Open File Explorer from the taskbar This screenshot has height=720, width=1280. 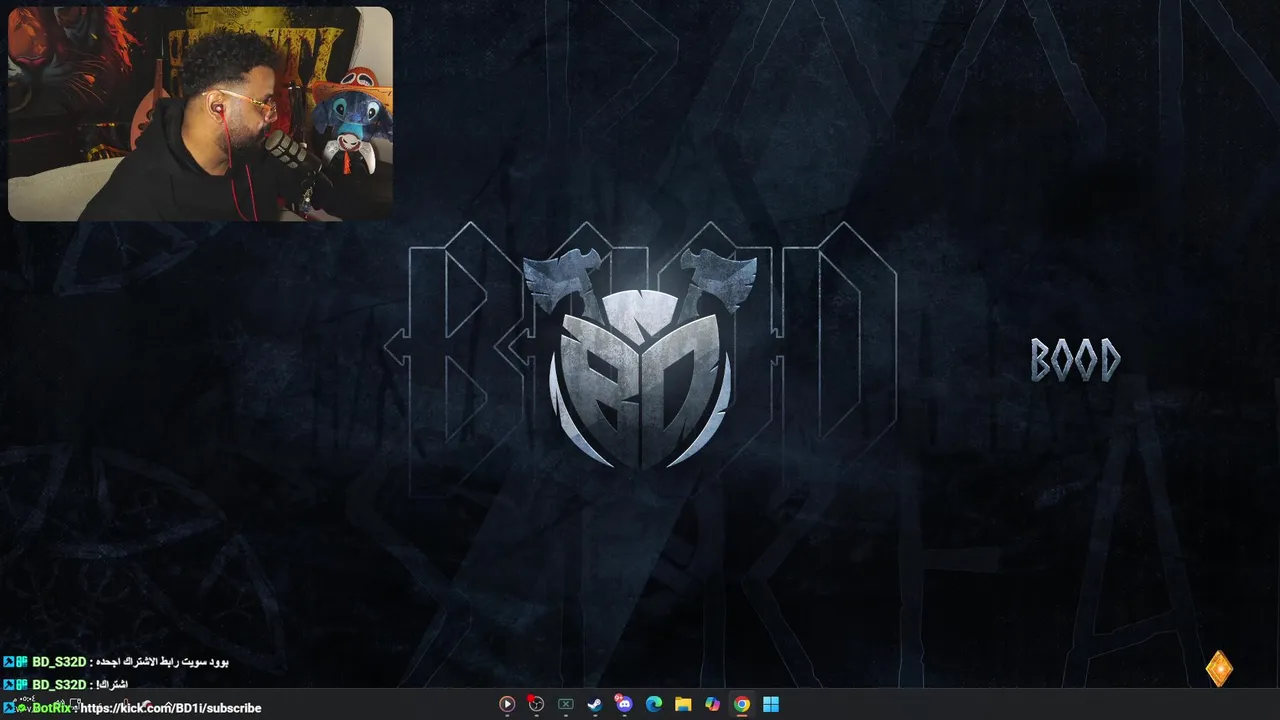point(683,704)
